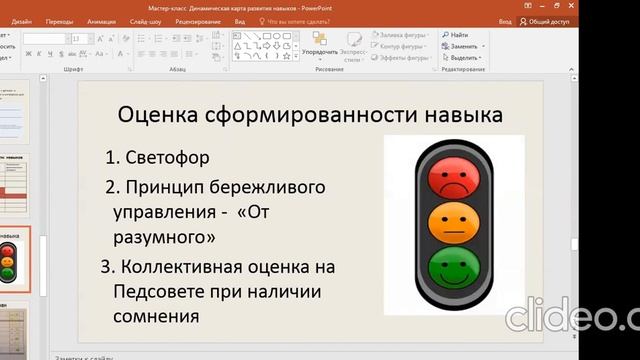Click the Общий доступ share button

(544, 22)
